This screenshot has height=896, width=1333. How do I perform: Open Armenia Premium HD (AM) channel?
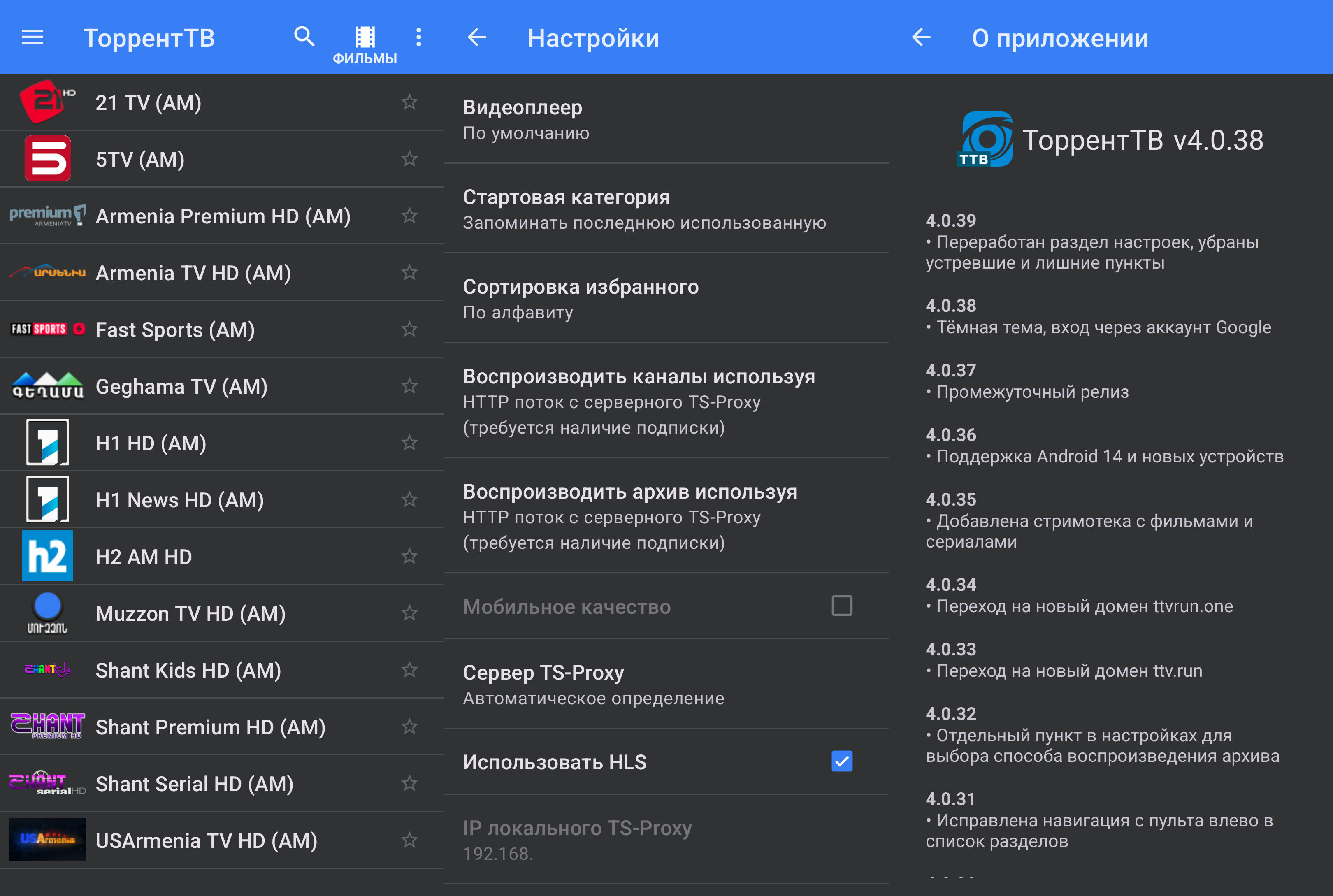pyautogui.click(x=222, y=216)
